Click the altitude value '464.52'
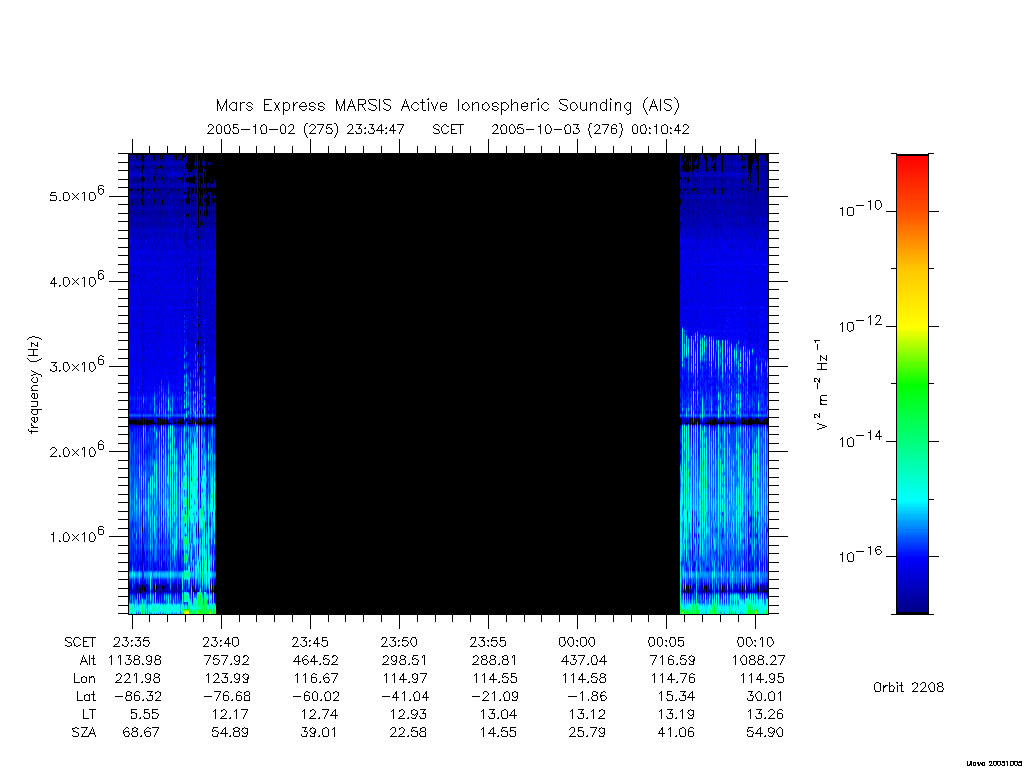 click(316, 660)
